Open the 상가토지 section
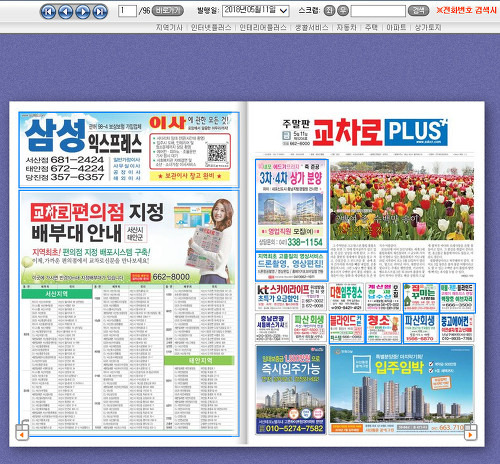This screenshot has width=500, height=464. coord(428,27)
